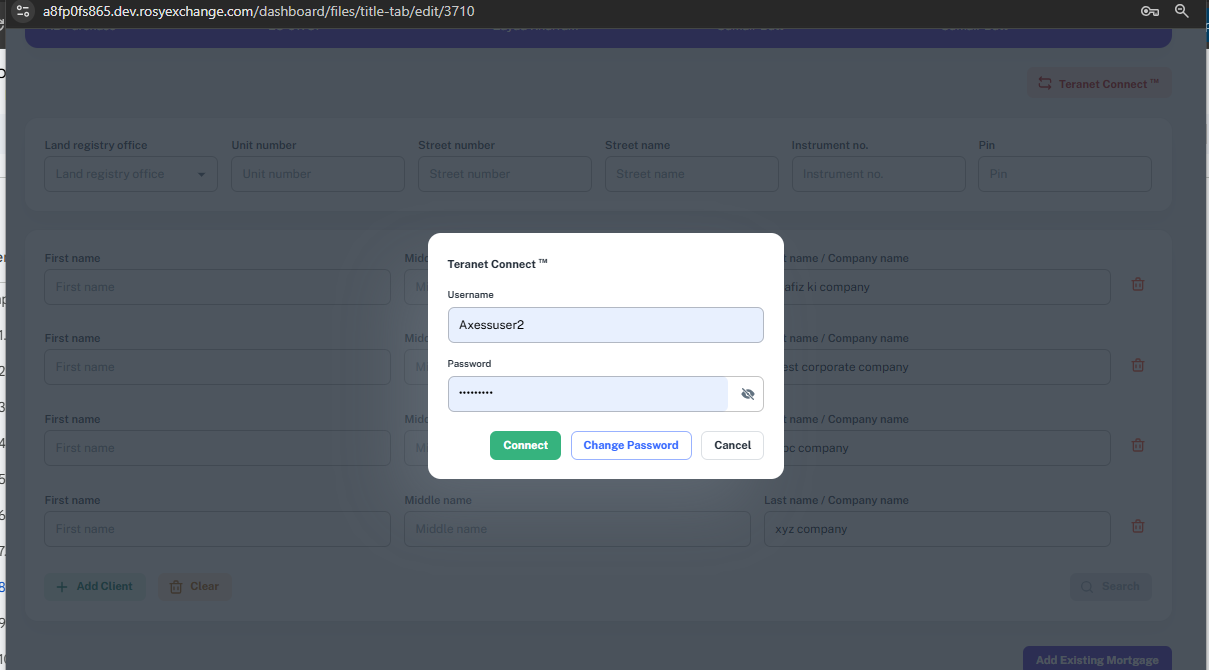
Task: Click the Change Password button
Action: [630, 445]
